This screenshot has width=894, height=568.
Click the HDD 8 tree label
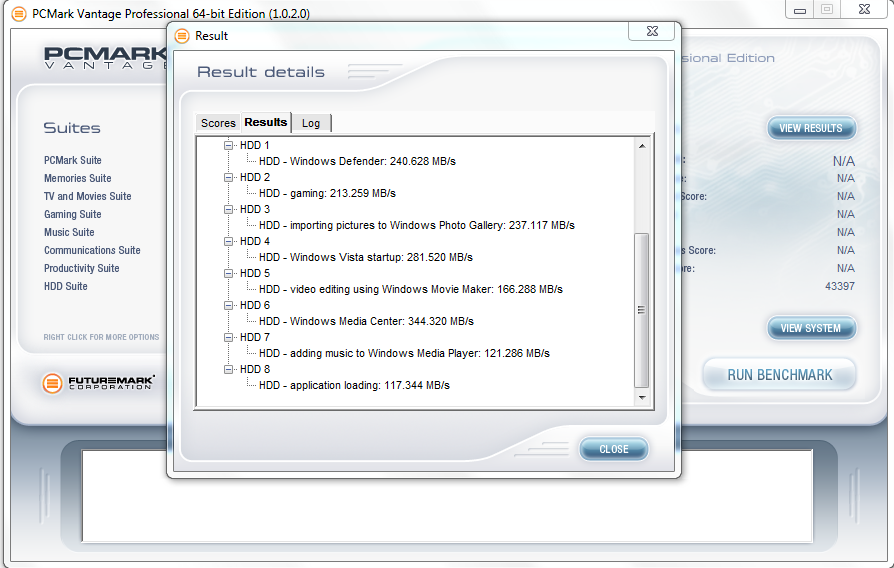coord(254,369)
